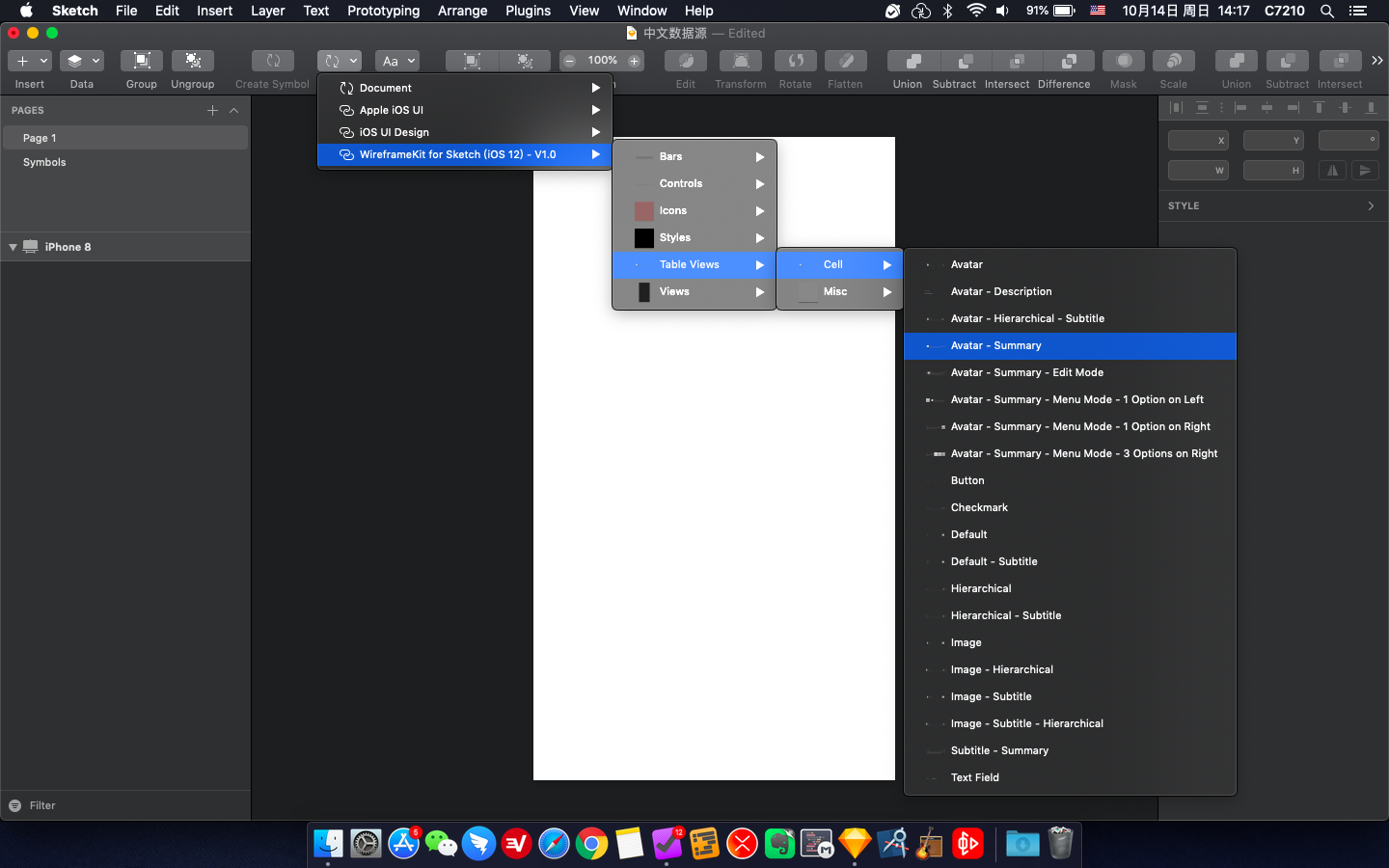Open Chrome from the Dock
The height and width of the screenshot is (868, 1389).
tap(591, 844)
